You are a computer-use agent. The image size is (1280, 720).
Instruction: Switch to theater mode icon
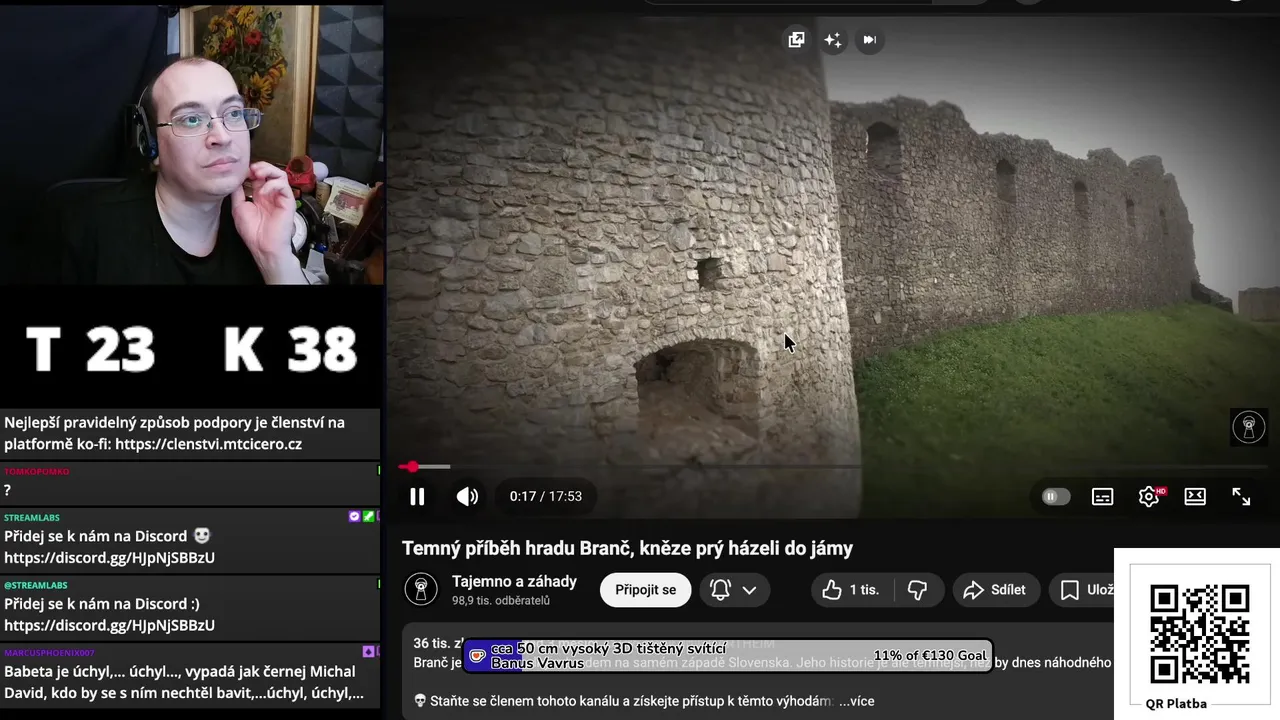coord(1195,496)
